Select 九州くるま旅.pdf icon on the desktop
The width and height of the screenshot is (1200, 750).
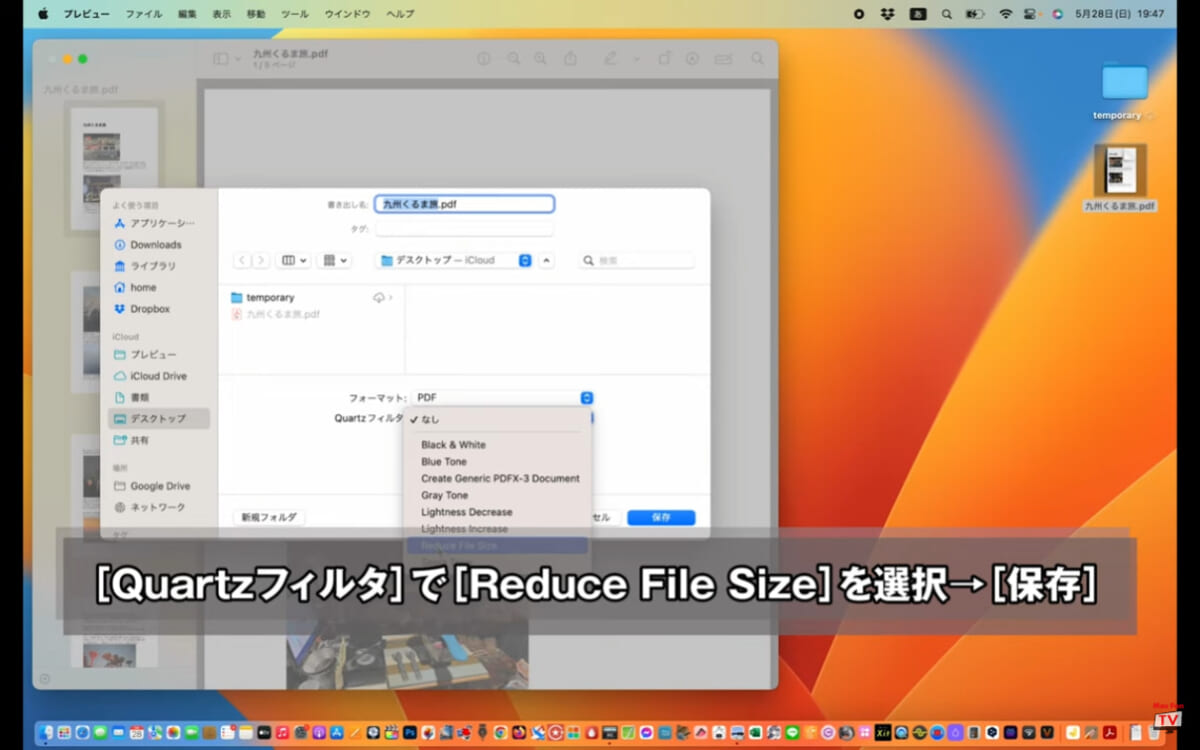click(x=1120, y=178)
